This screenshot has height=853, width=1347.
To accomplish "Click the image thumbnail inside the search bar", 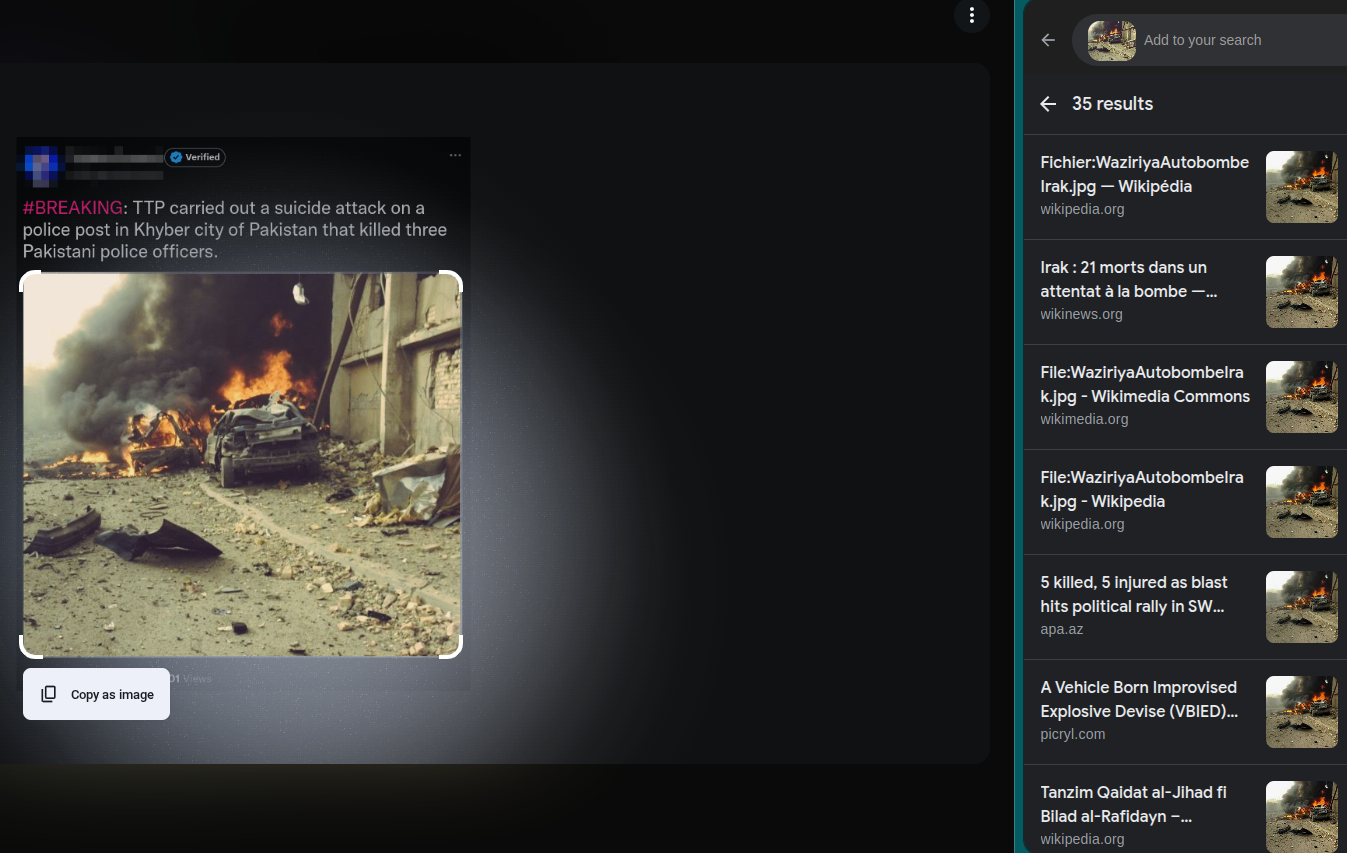I will [x=1110, y=40].
